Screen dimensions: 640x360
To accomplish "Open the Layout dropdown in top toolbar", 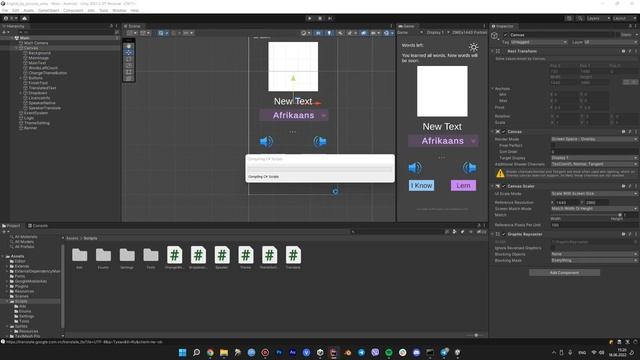I will [624, 18].
